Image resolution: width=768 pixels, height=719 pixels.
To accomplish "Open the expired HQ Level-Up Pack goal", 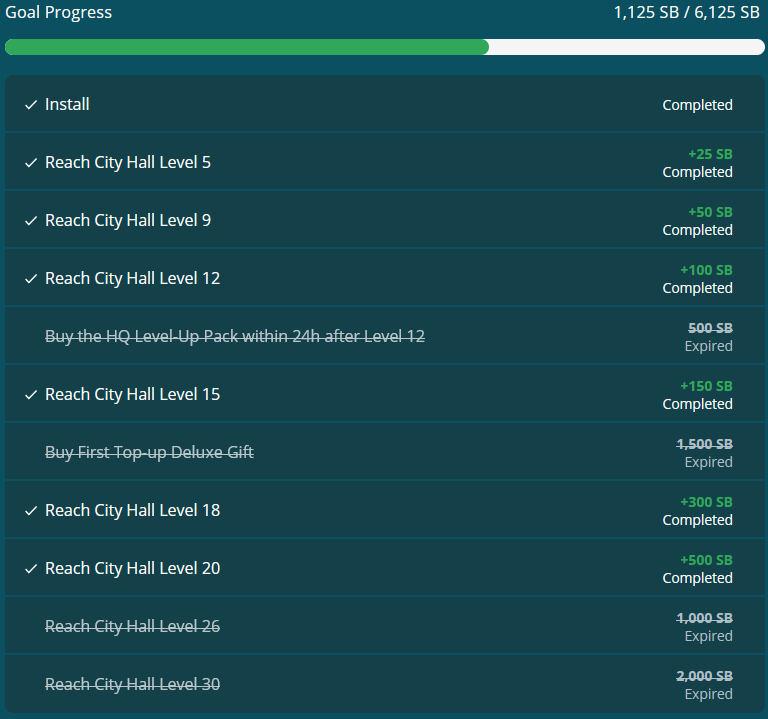I will click(x=235, y=336).
